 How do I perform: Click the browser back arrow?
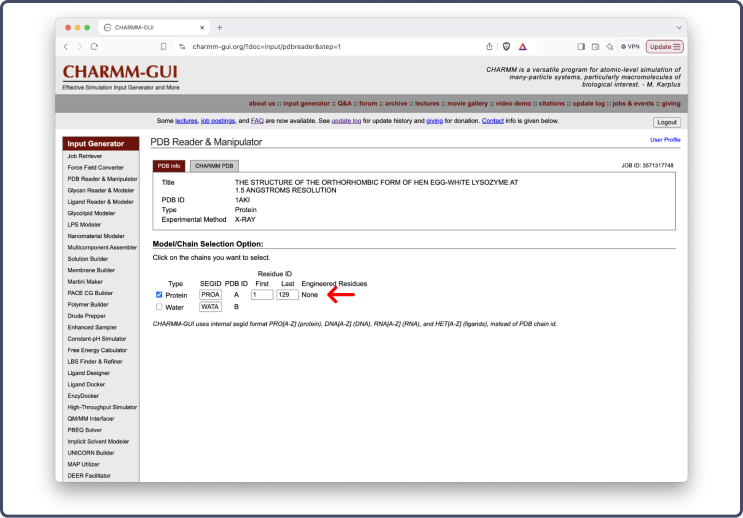click(x=66, y=47)
